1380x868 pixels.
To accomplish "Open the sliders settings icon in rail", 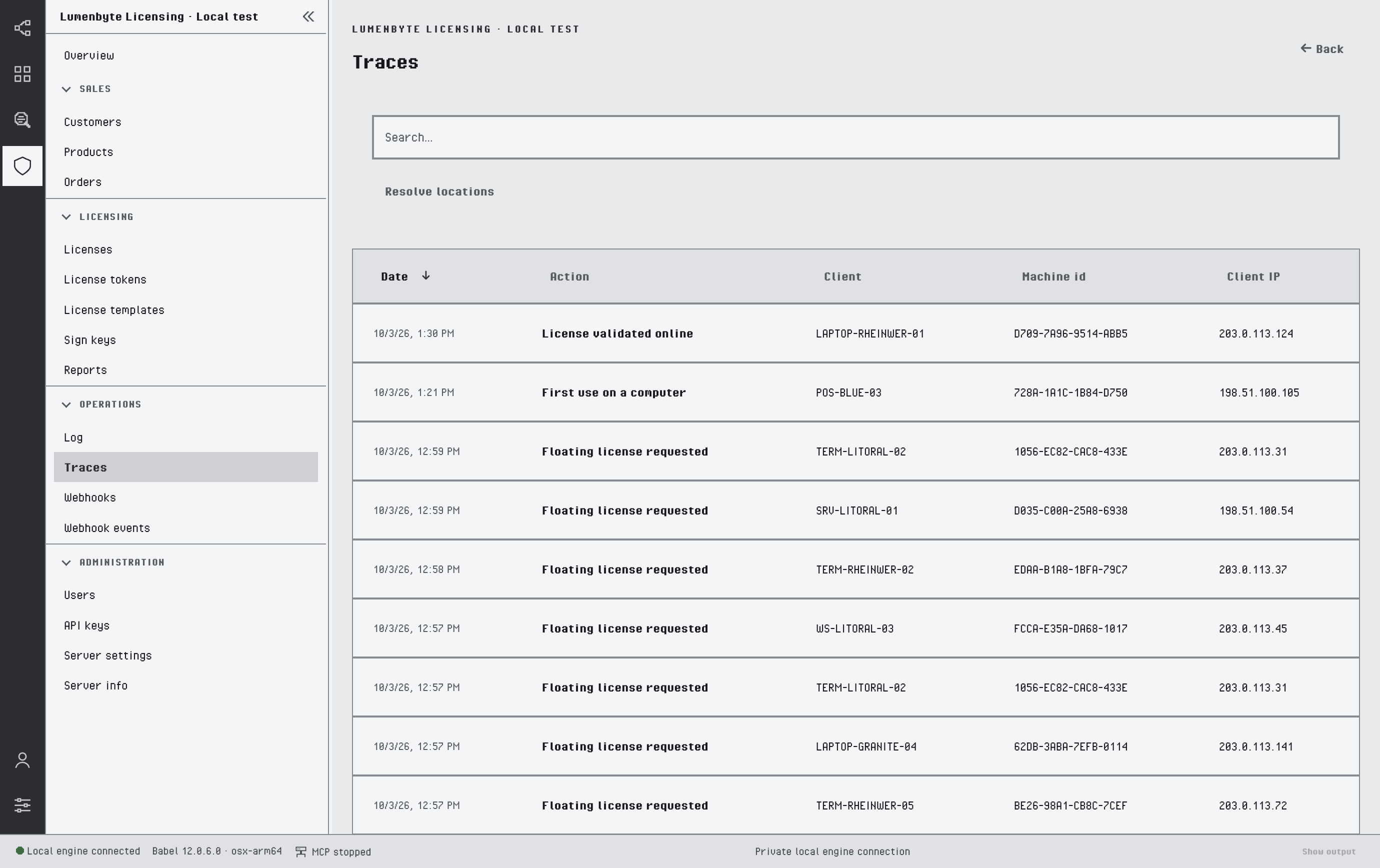I will pos(22,805).
